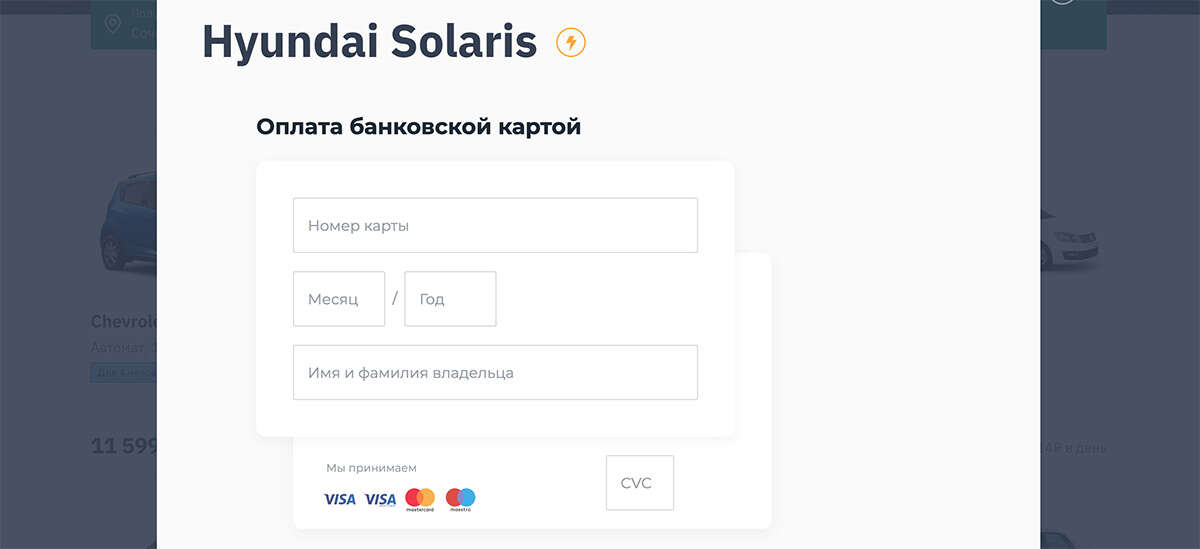Select the Год expiry field
The height and width of the screenshot is (549, 1200).
click(x=450, y=299)
